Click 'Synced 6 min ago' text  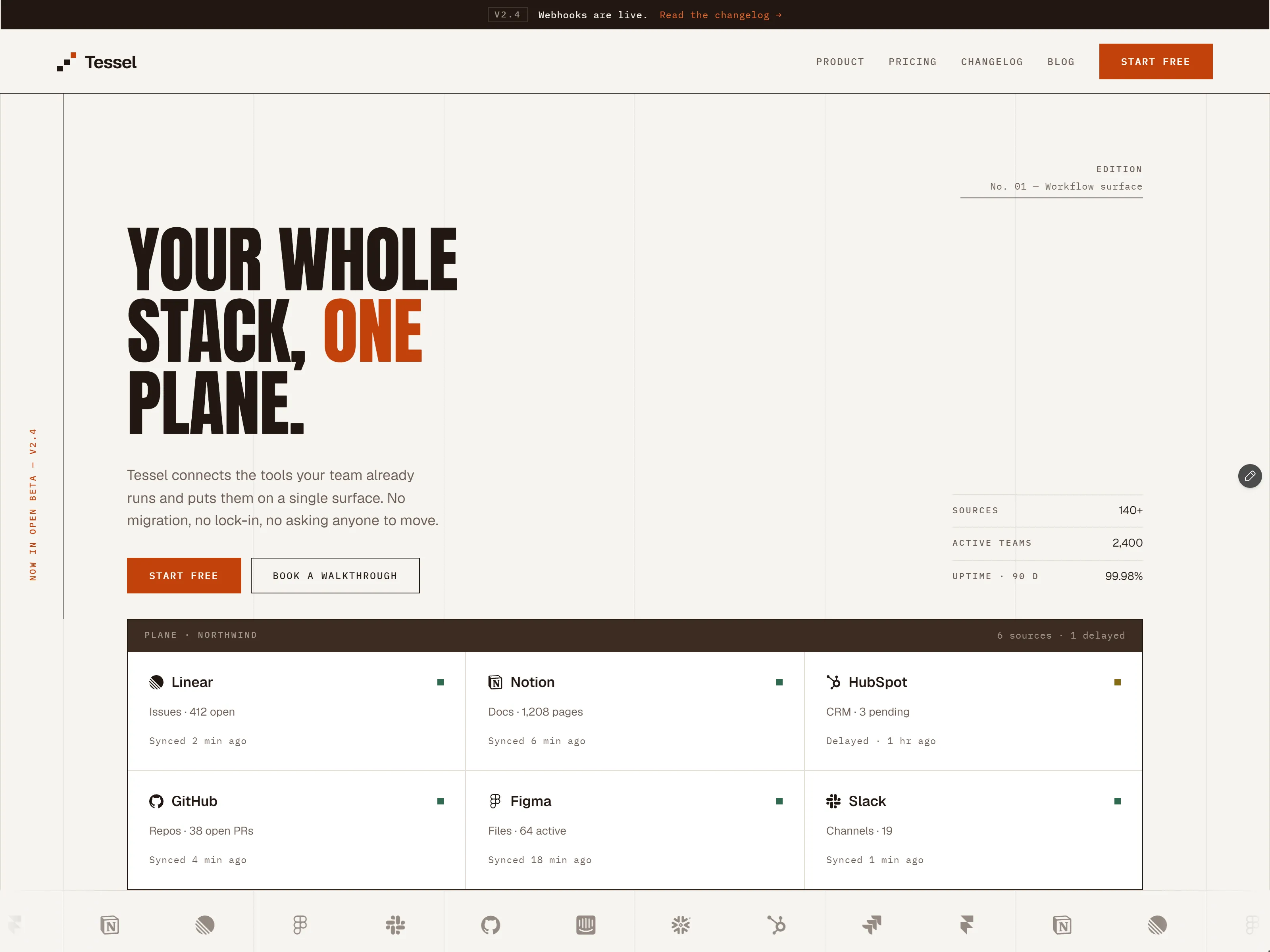(536, 741)
